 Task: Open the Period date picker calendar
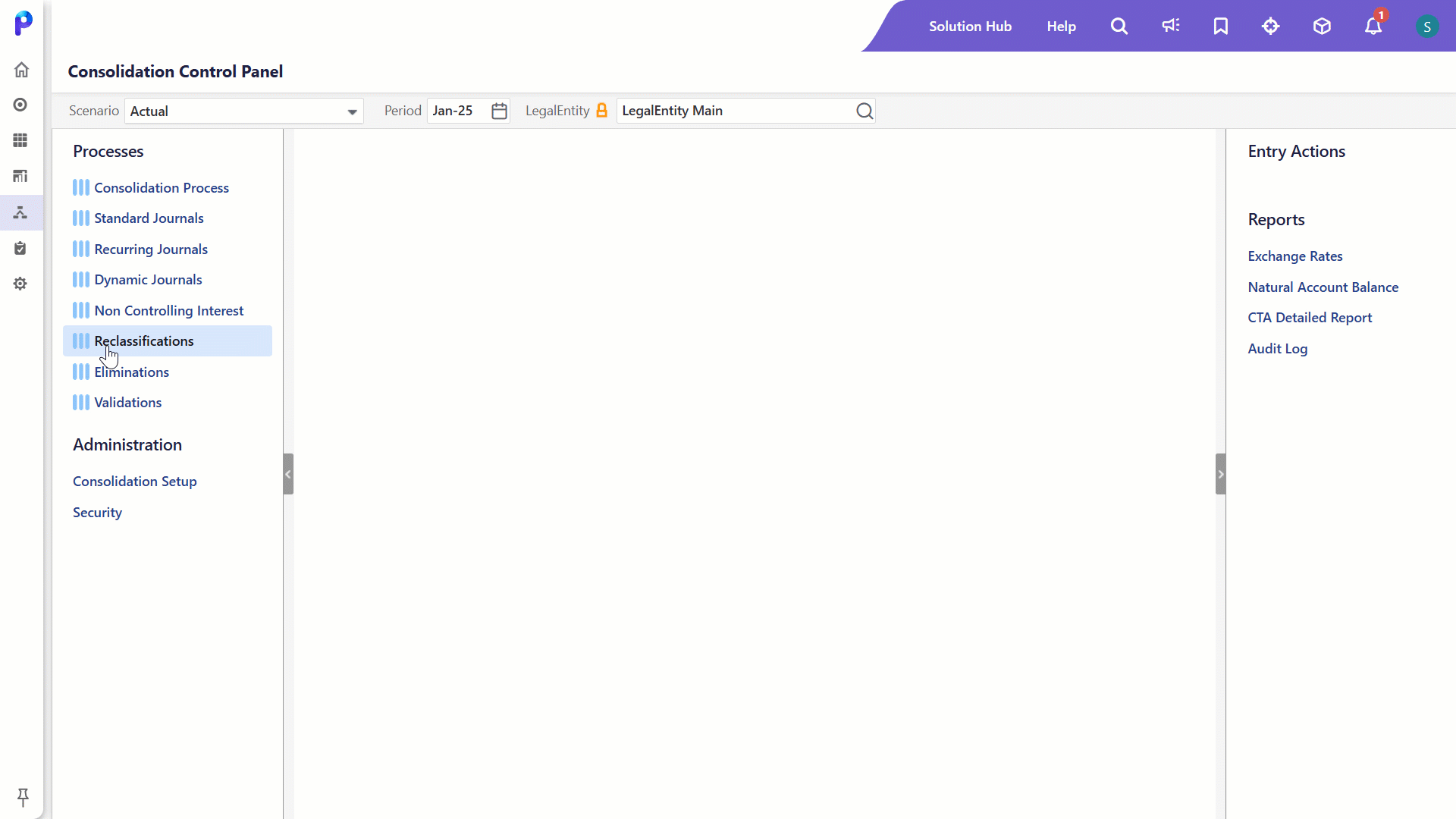coord(499,110)
